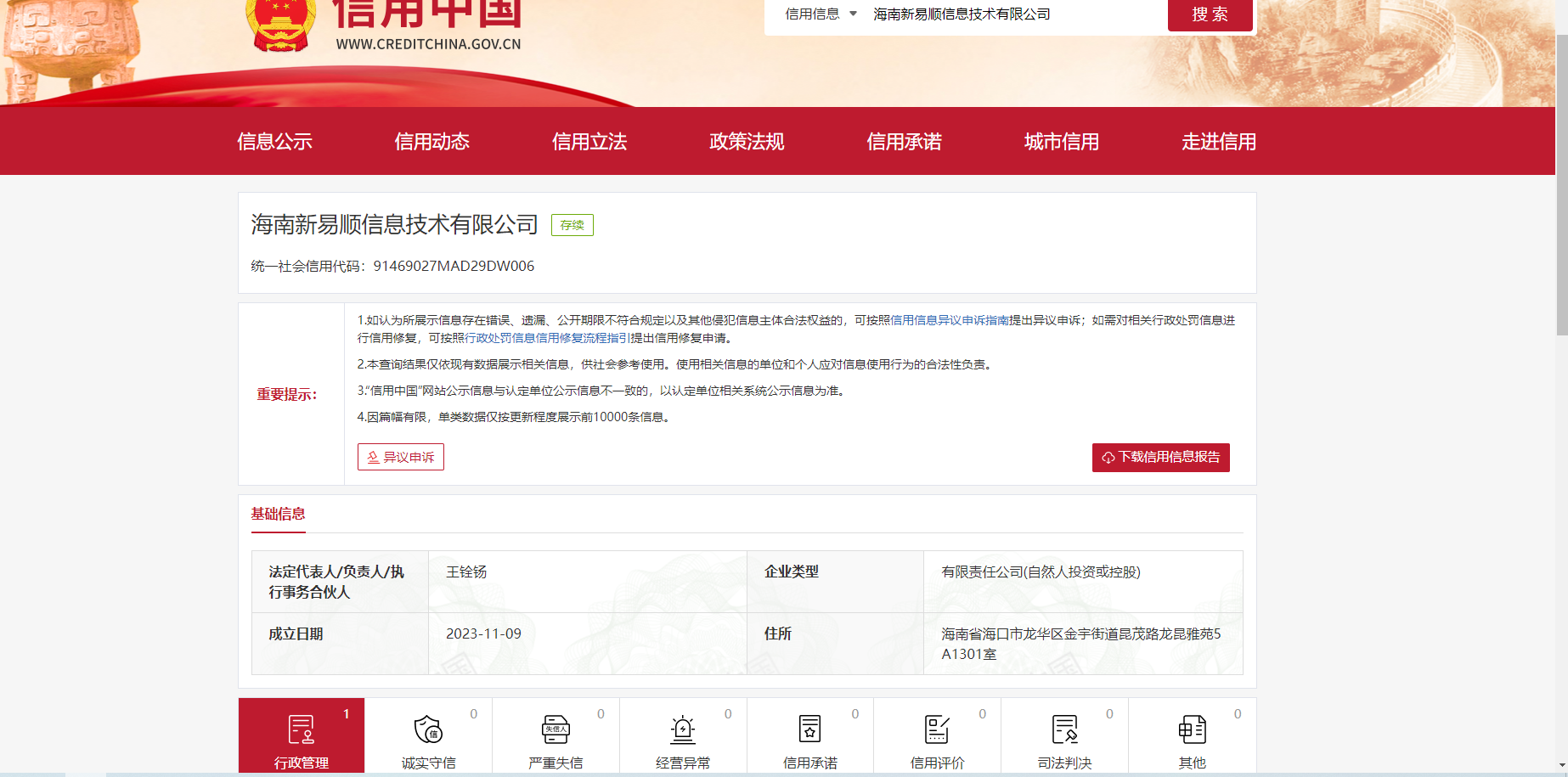Open the 严重失信 category icon
This screenshot has height=777, width=1568.
pos(556,729)
